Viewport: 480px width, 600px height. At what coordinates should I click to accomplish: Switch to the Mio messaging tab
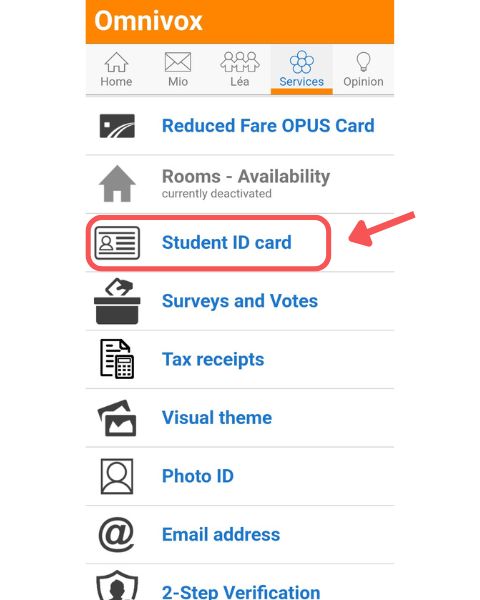(178, 69)
